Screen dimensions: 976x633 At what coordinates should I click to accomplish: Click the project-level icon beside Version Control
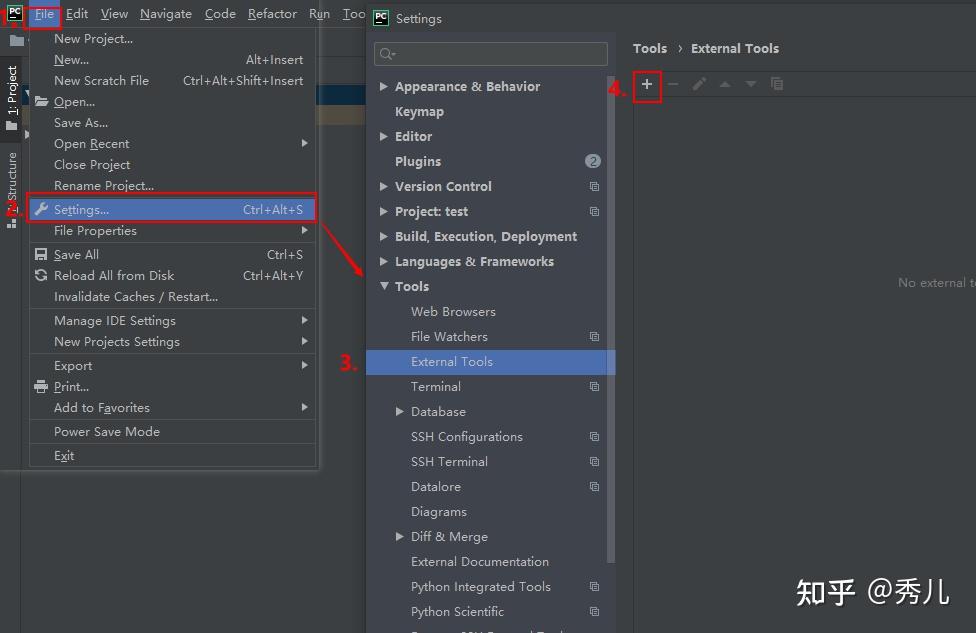[594, 187]
